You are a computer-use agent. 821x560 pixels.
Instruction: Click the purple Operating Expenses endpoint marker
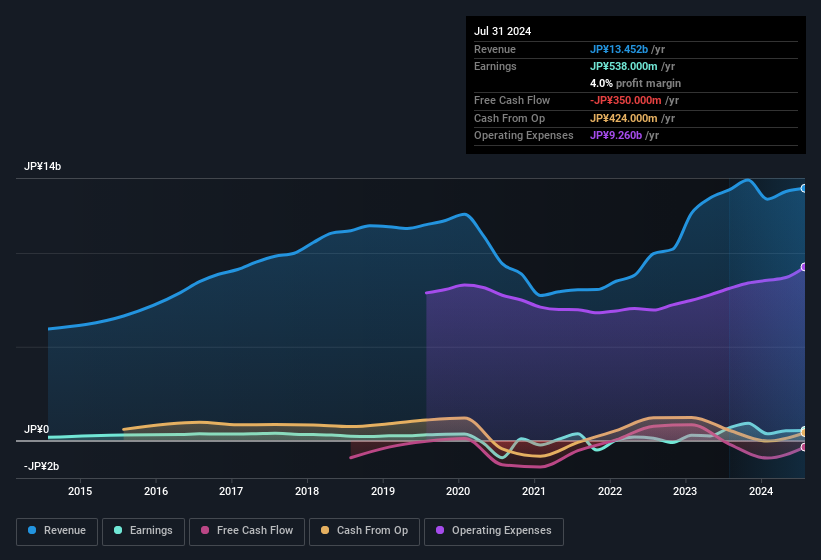pyautogui.click(x=804, y=267)
